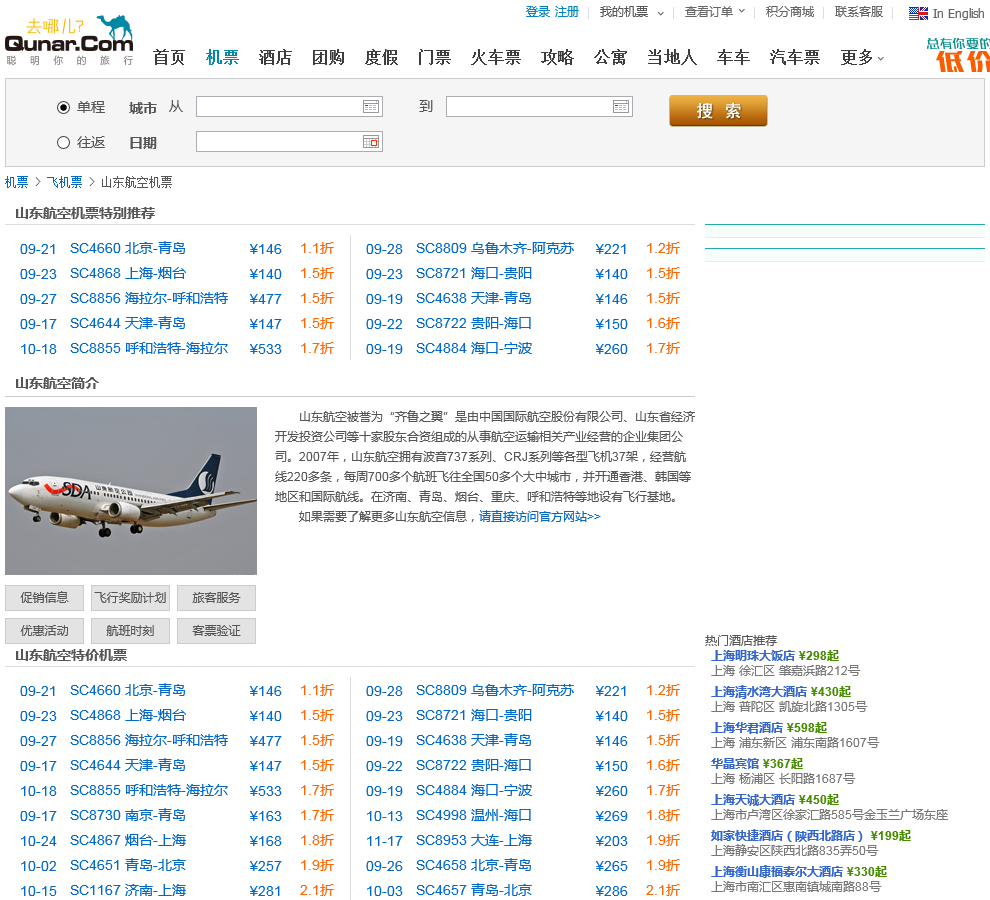Click the 登录 login link
This screenshot has height=900, width=990.
pos(538,12)
